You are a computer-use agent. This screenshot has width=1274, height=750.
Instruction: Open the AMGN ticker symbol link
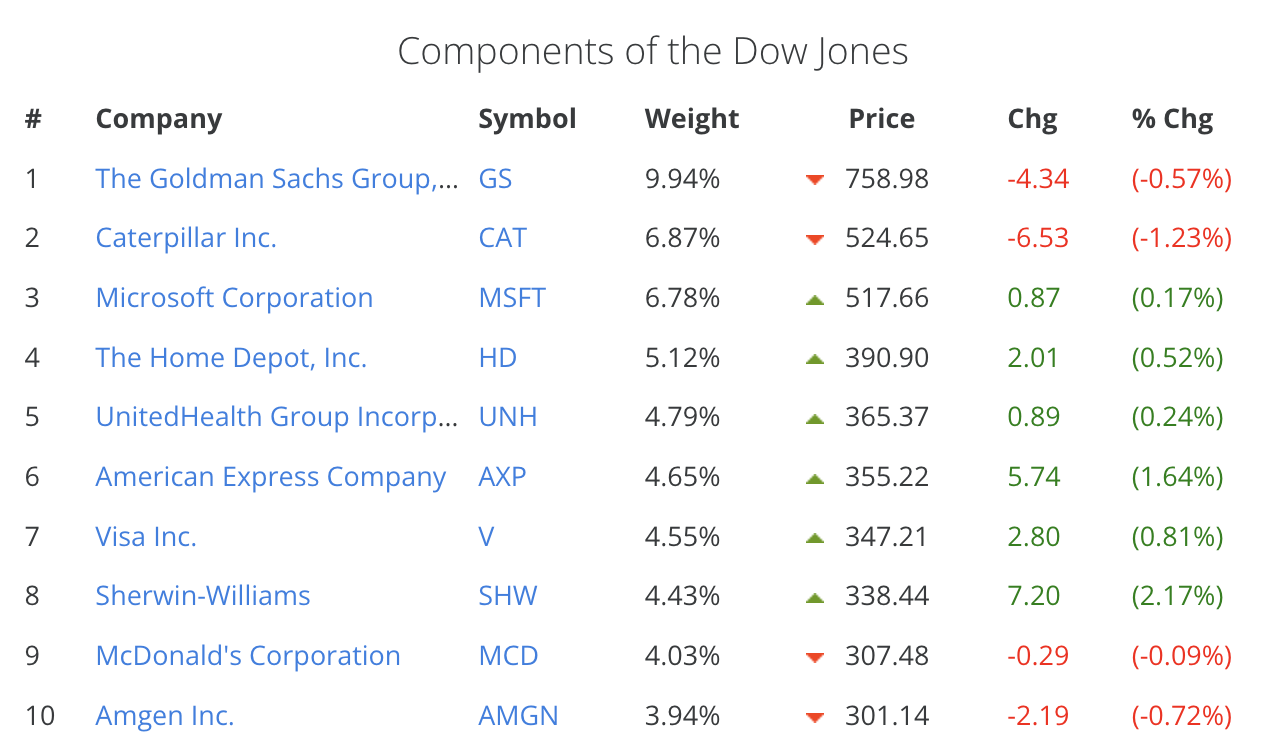[518, 716]
